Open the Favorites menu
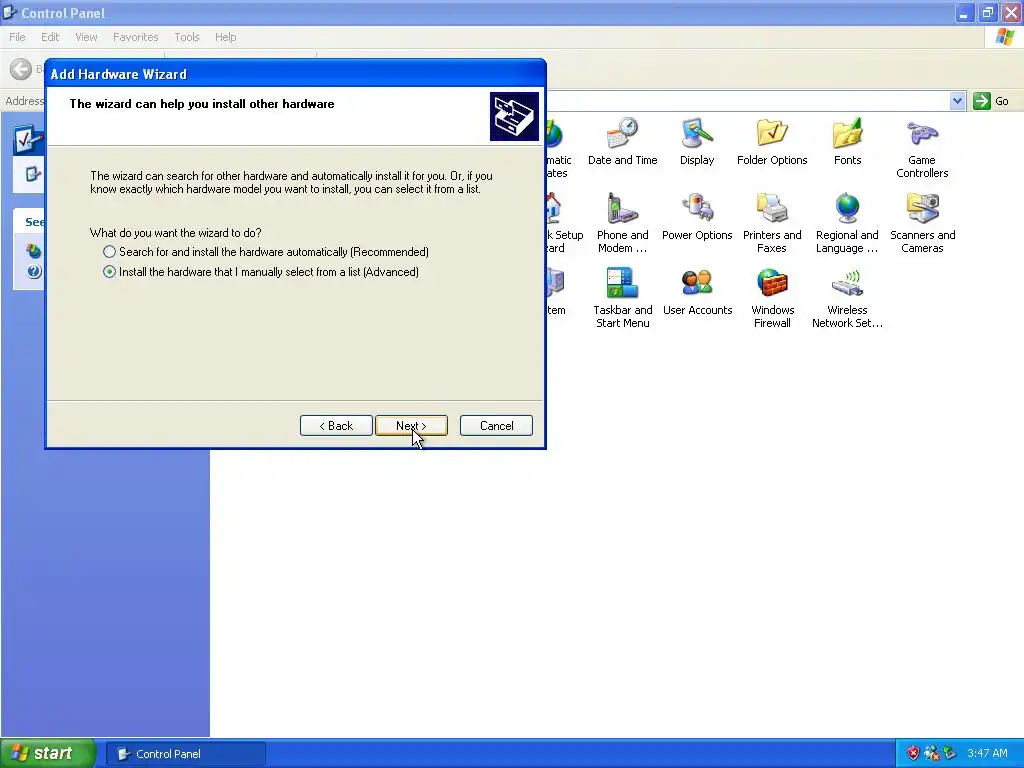The image size is (1024, 768). (135, 37)
